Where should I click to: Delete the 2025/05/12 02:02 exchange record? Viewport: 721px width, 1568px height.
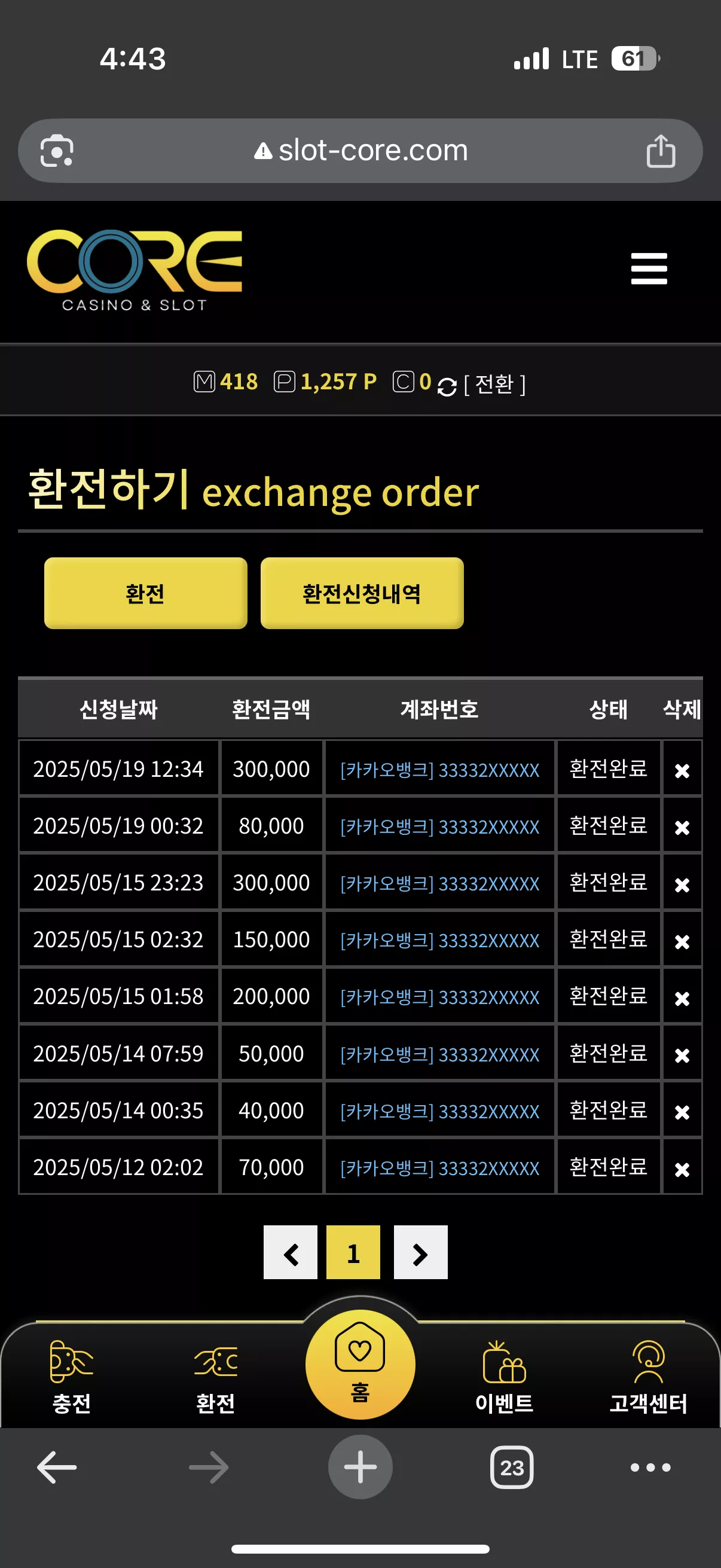pyautogui.click(x=682, y=1169)
